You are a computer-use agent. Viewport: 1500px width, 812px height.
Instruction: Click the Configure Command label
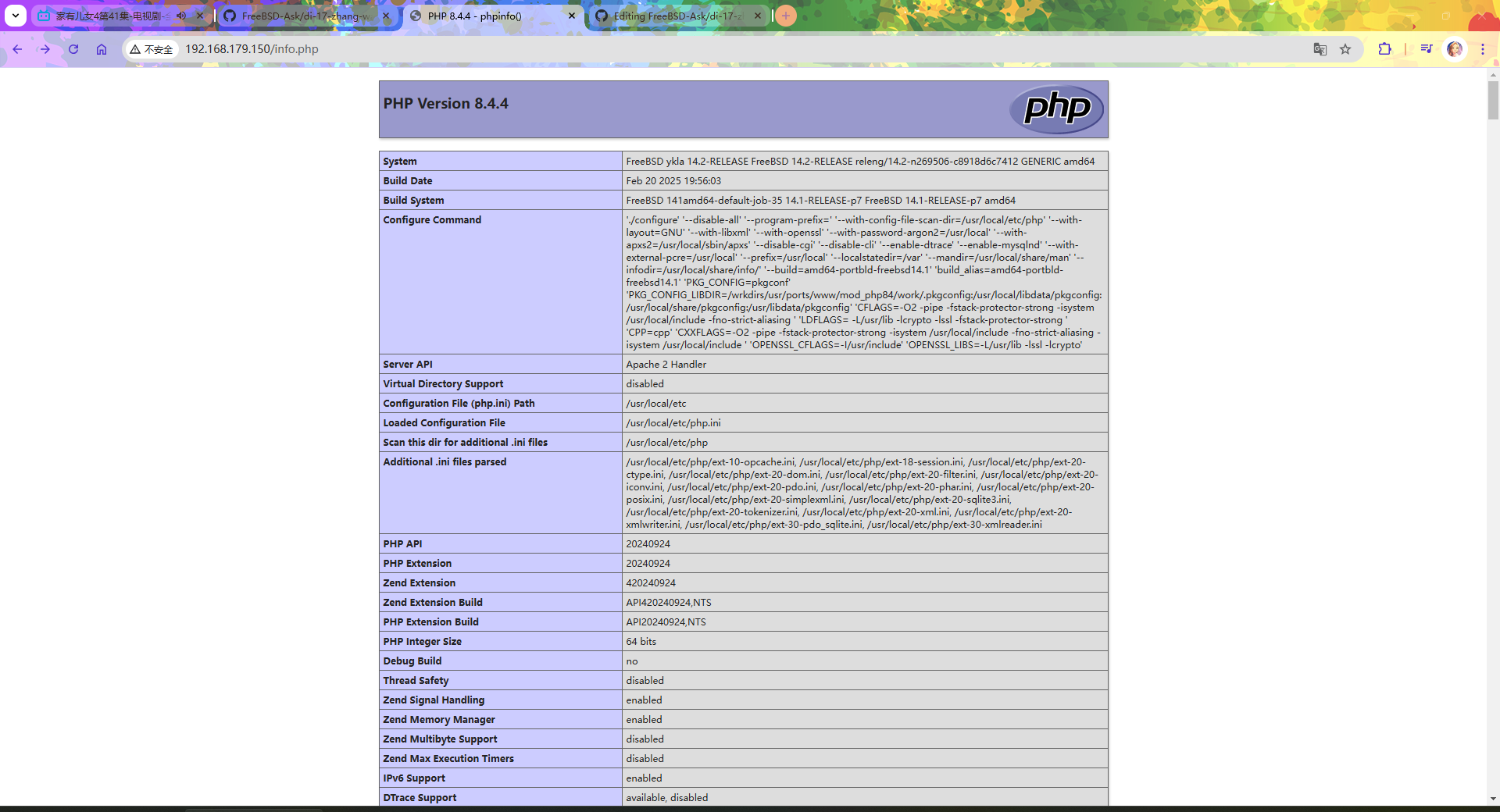click(432, 220)
